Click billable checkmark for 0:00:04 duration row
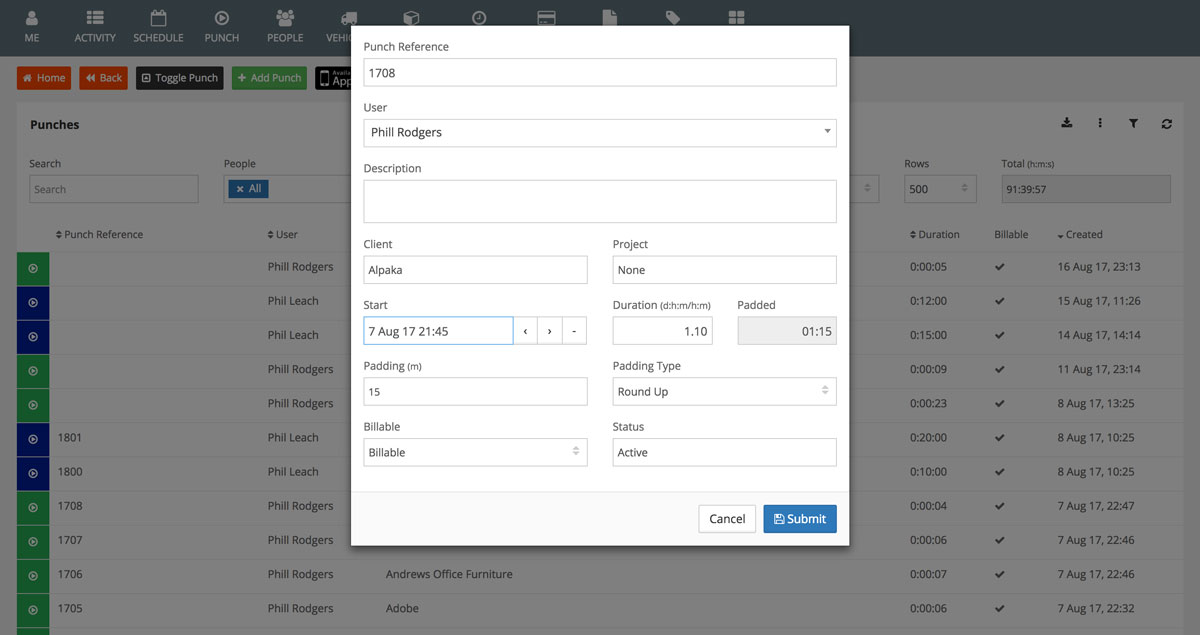1200x635 pixels. [x=1000, y=506]
